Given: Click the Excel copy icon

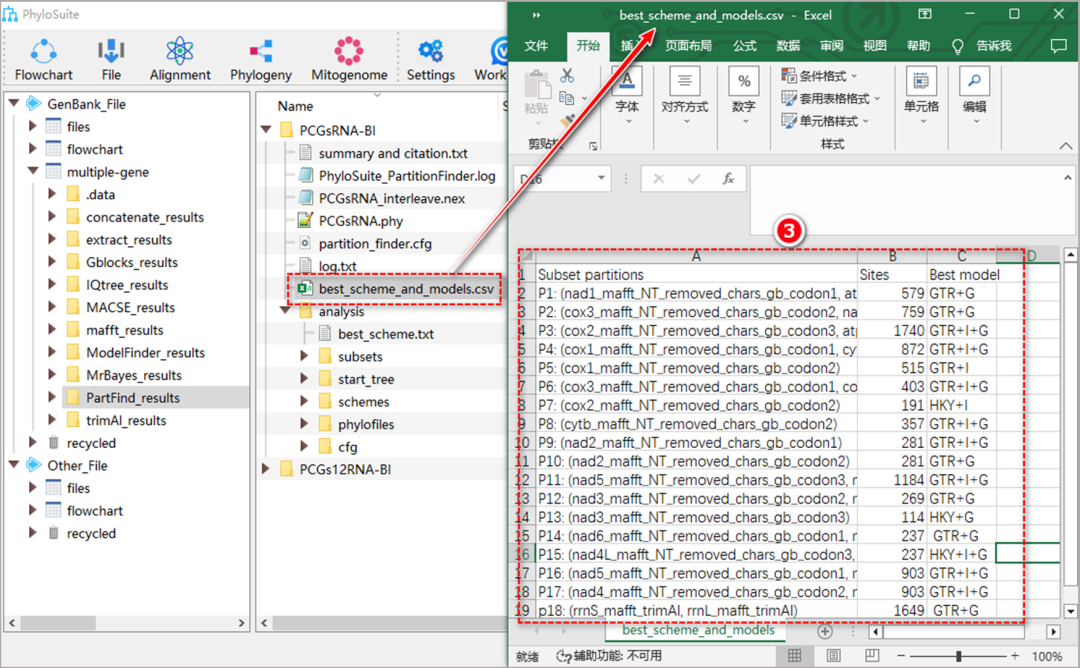Looking at the screenshot, I should [x=567, y=98].
